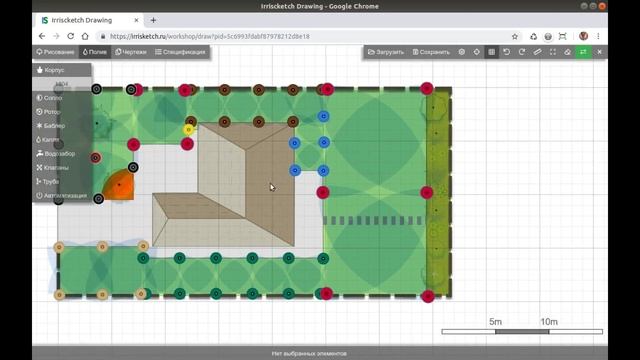
Task: Undo the last action
Action: [x=507, y=52]
